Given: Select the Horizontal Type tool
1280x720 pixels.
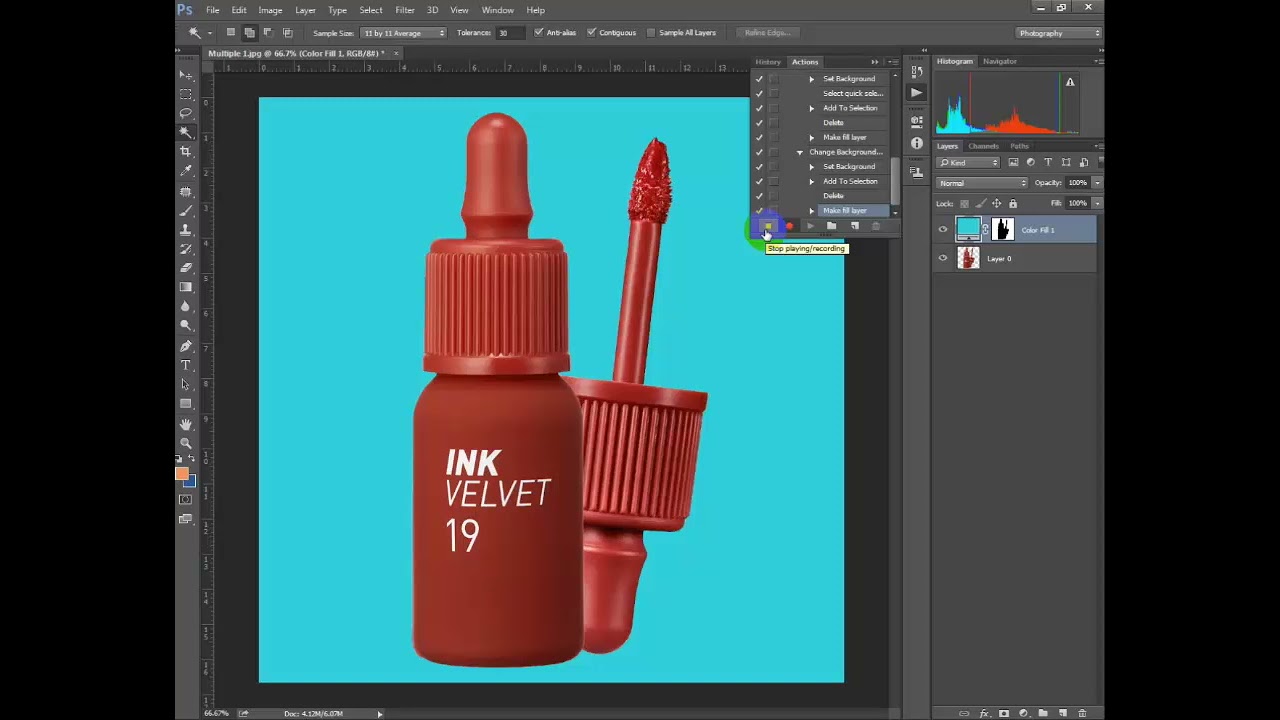Looking at the screenshot, I should (186, 365).
